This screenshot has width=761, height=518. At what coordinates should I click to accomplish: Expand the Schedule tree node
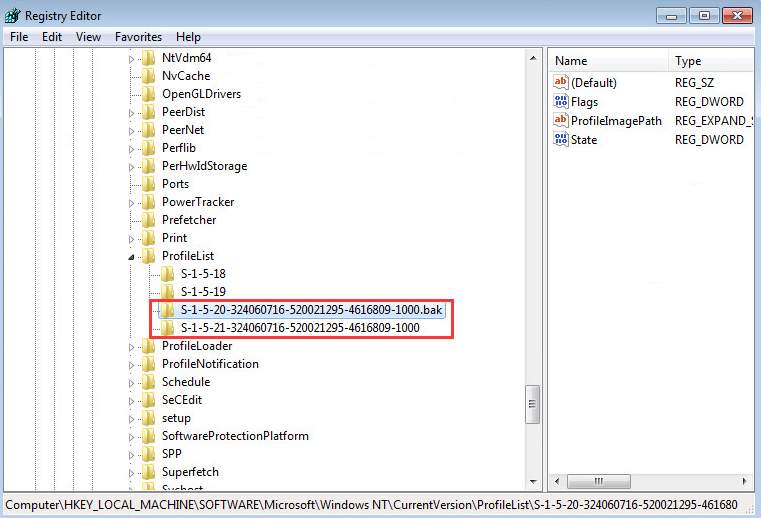(x=131, y=383)
